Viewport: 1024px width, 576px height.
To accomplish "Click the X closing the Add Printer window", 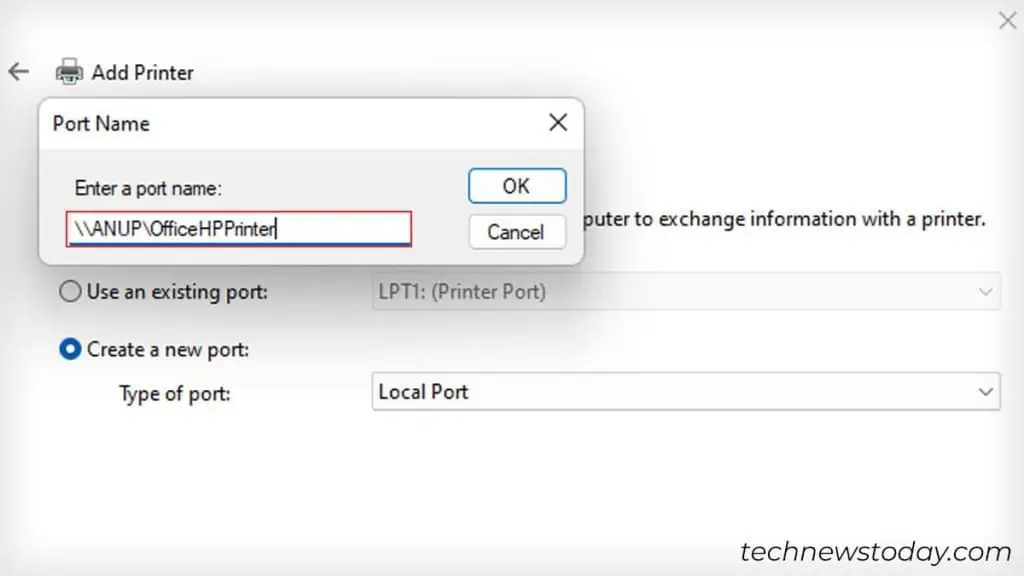I will [x=1007, y=20].
